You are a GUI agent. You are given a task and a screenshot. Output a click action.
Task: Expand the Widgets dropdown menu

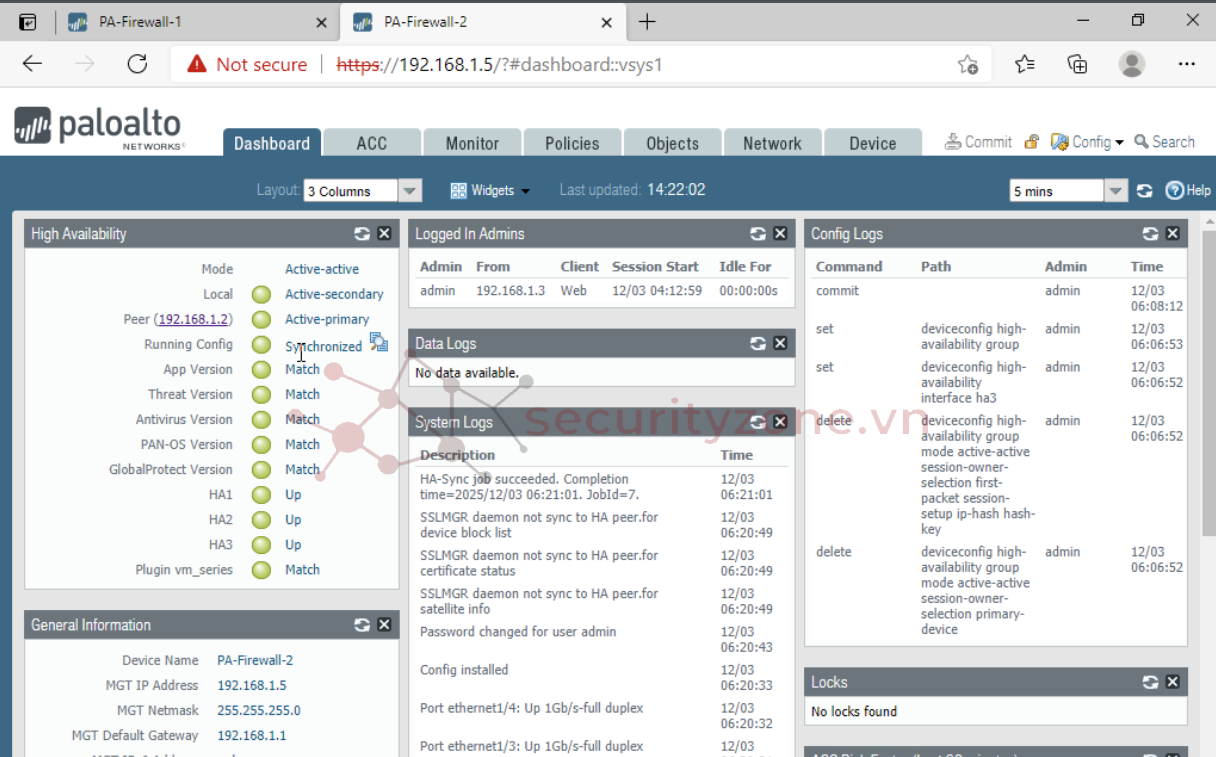[x=490, y=191]
